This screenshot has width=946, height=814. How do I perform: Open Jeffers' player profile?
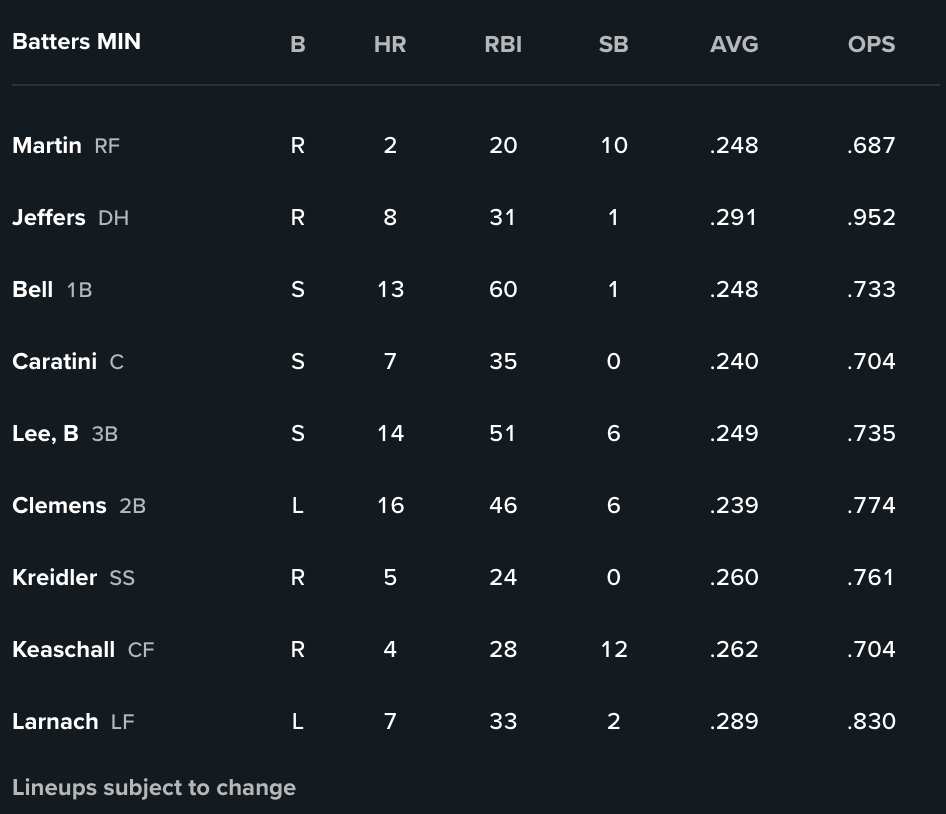click(x=49, y=217)
